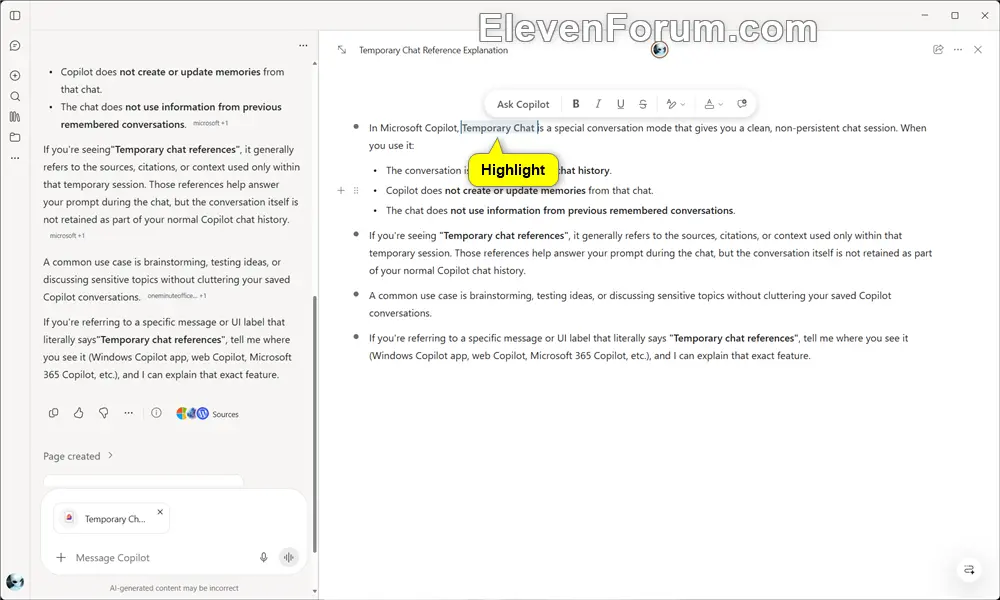
Task: Expand the Page created entry
Action: pos(78,456)
